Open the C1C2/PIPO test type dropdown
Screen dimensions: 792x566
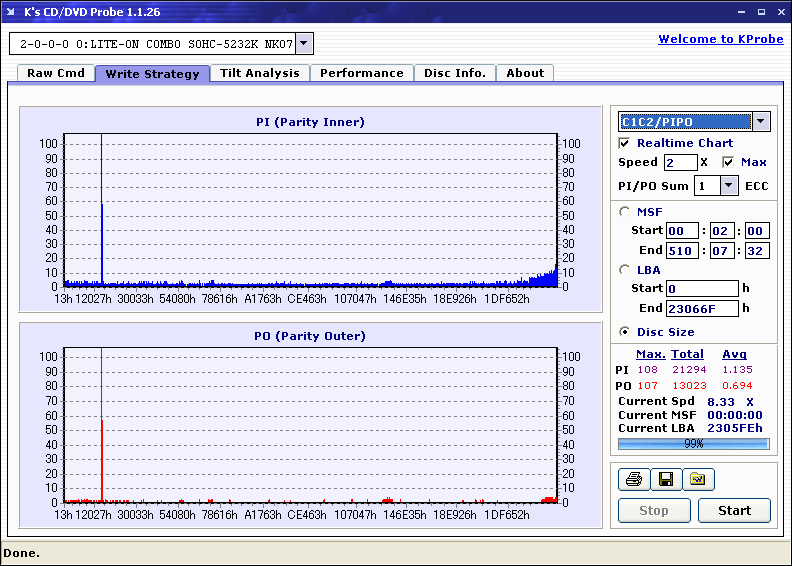[x=761, y=121]
